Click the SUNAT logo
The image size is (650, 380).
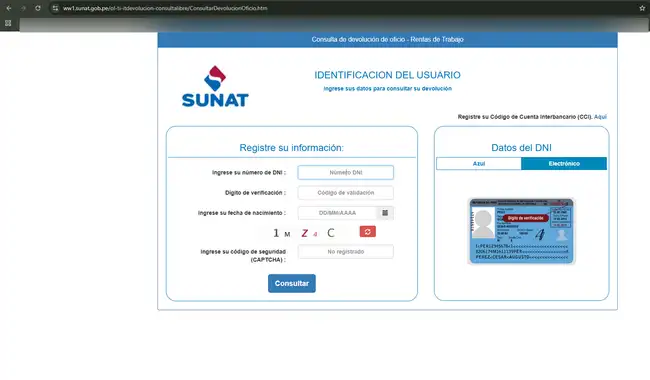[x=215, y=87]
